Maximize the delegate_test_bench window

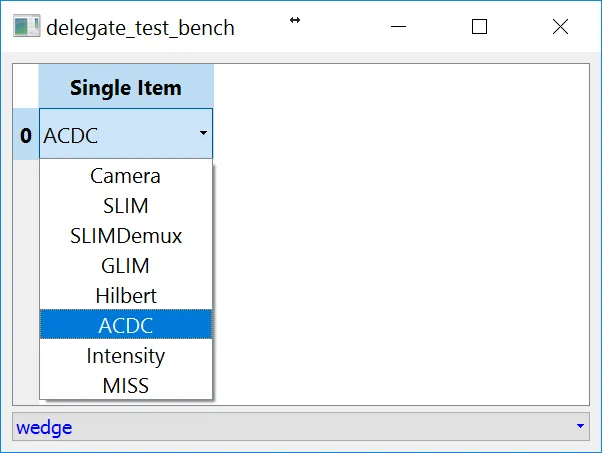pyautogui.click(x=479, y=27)
